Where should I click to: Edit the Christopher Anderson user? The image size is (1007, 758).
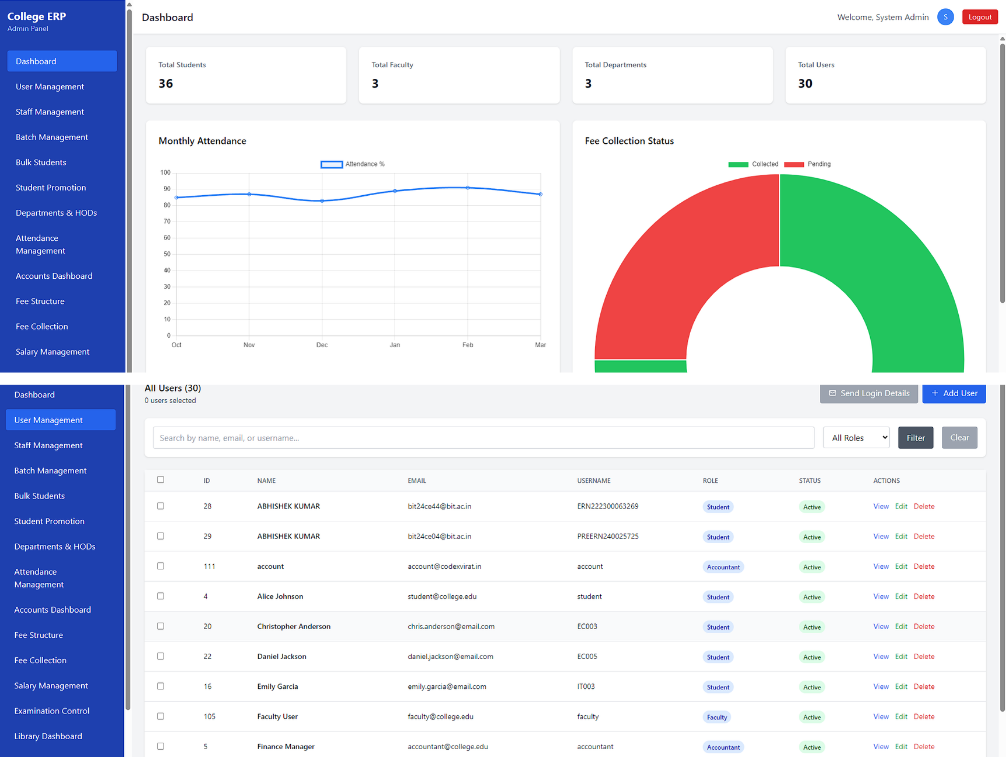(901, 627)
